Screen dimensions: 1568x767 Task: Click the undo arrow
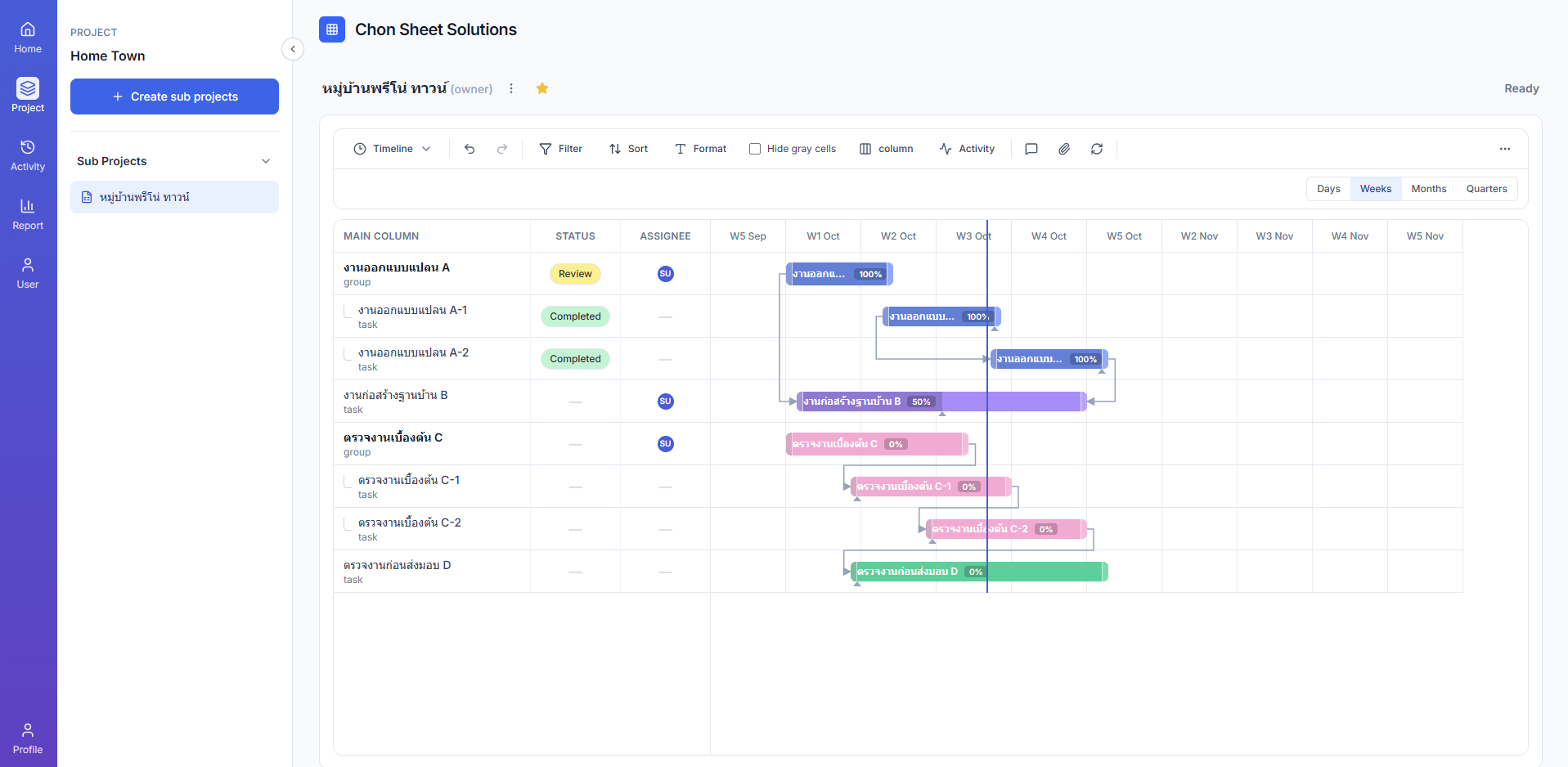[470, 149]
